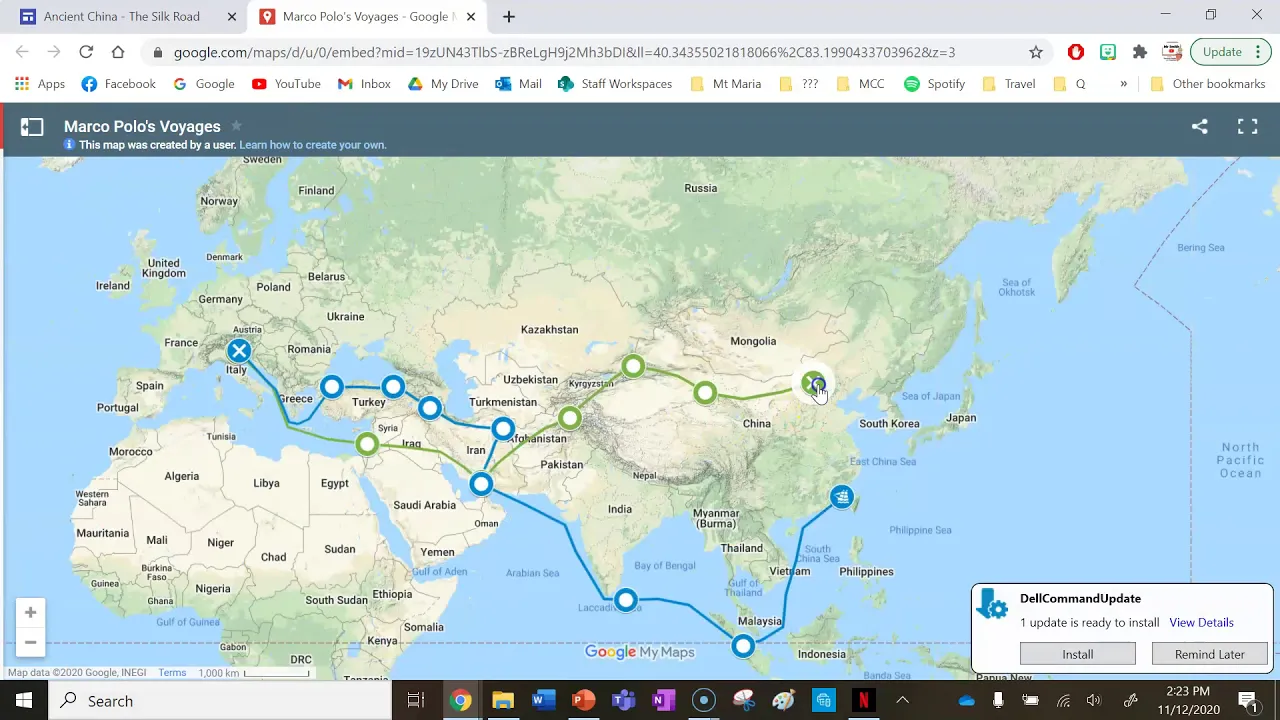Star the Marco Polo's Voyages map
Viewport: 1280px width, 720px height.
coord(237,126)
